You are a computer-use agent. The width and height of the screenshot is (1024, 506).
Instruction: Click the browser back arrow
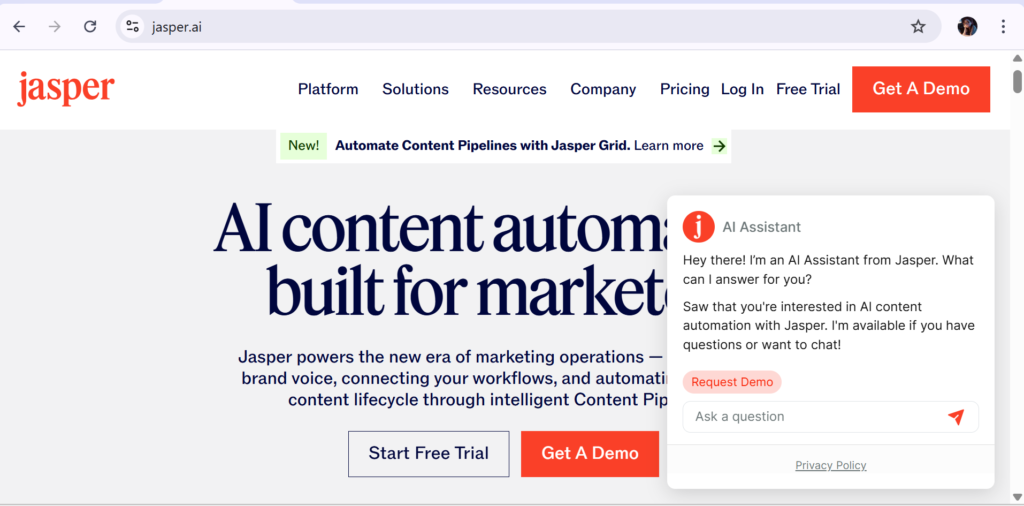coord(19,27)
